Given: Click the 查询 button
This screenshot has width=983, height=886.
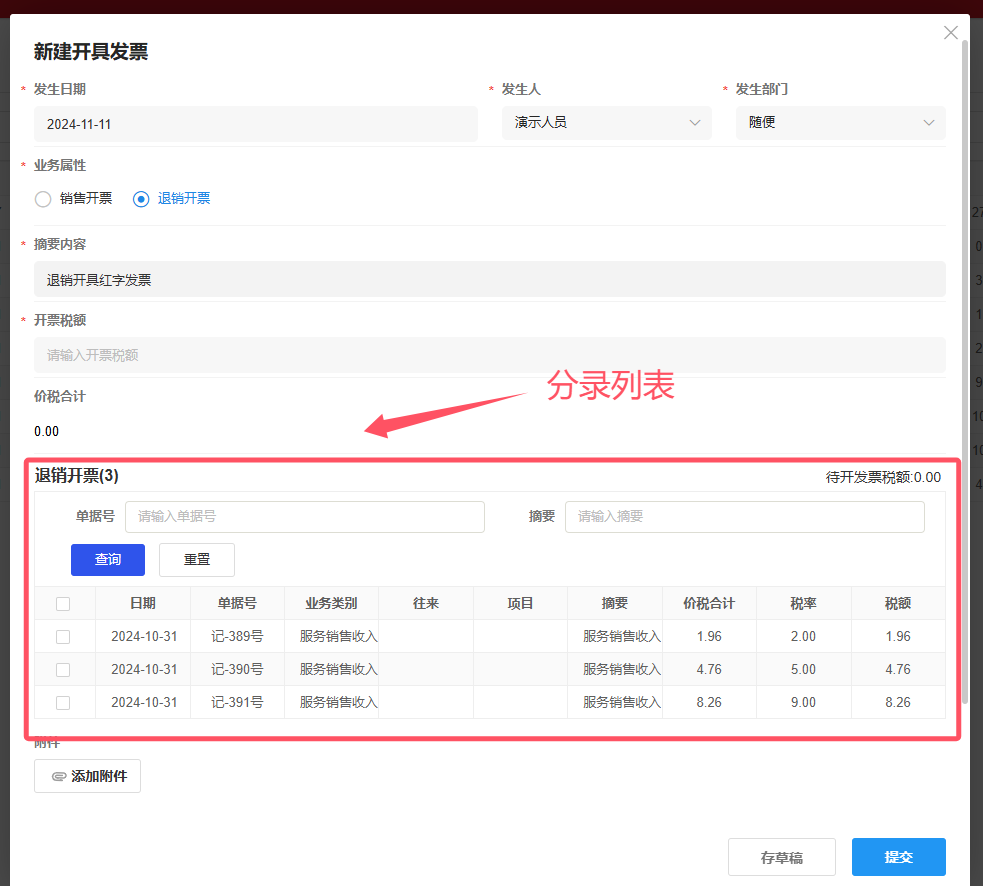Looking at the screenshot, I should click(108, 560).
